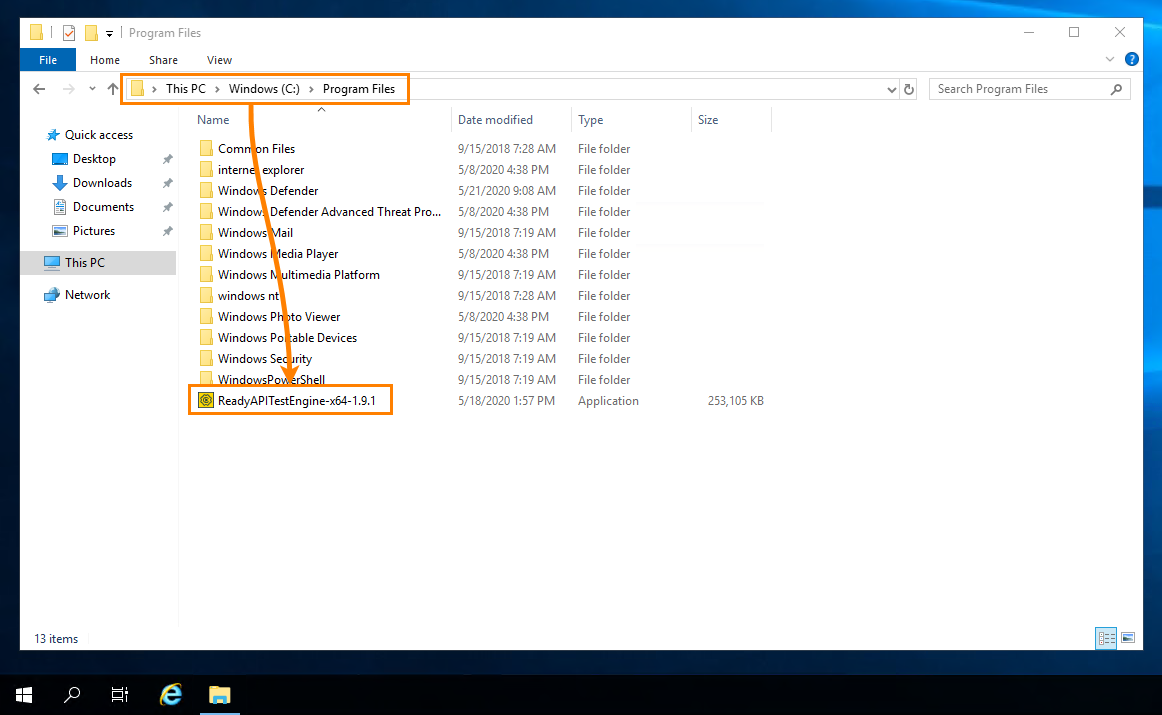Select Network in the navigation pane

pos(87,295)
